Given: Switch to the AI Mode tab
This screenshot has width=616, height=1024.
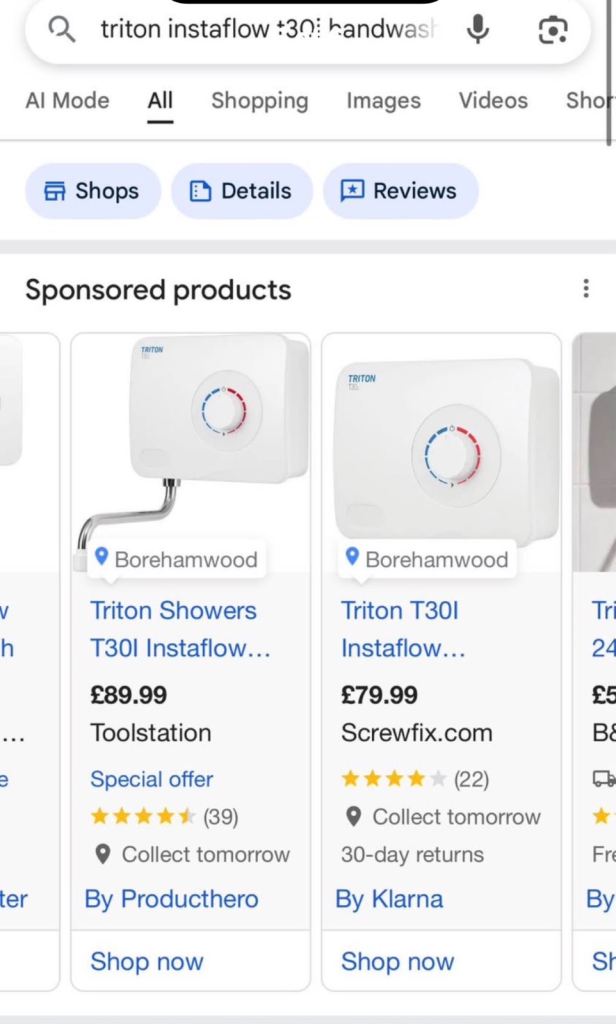Looking at the screenshot, I should coord(67,101).
